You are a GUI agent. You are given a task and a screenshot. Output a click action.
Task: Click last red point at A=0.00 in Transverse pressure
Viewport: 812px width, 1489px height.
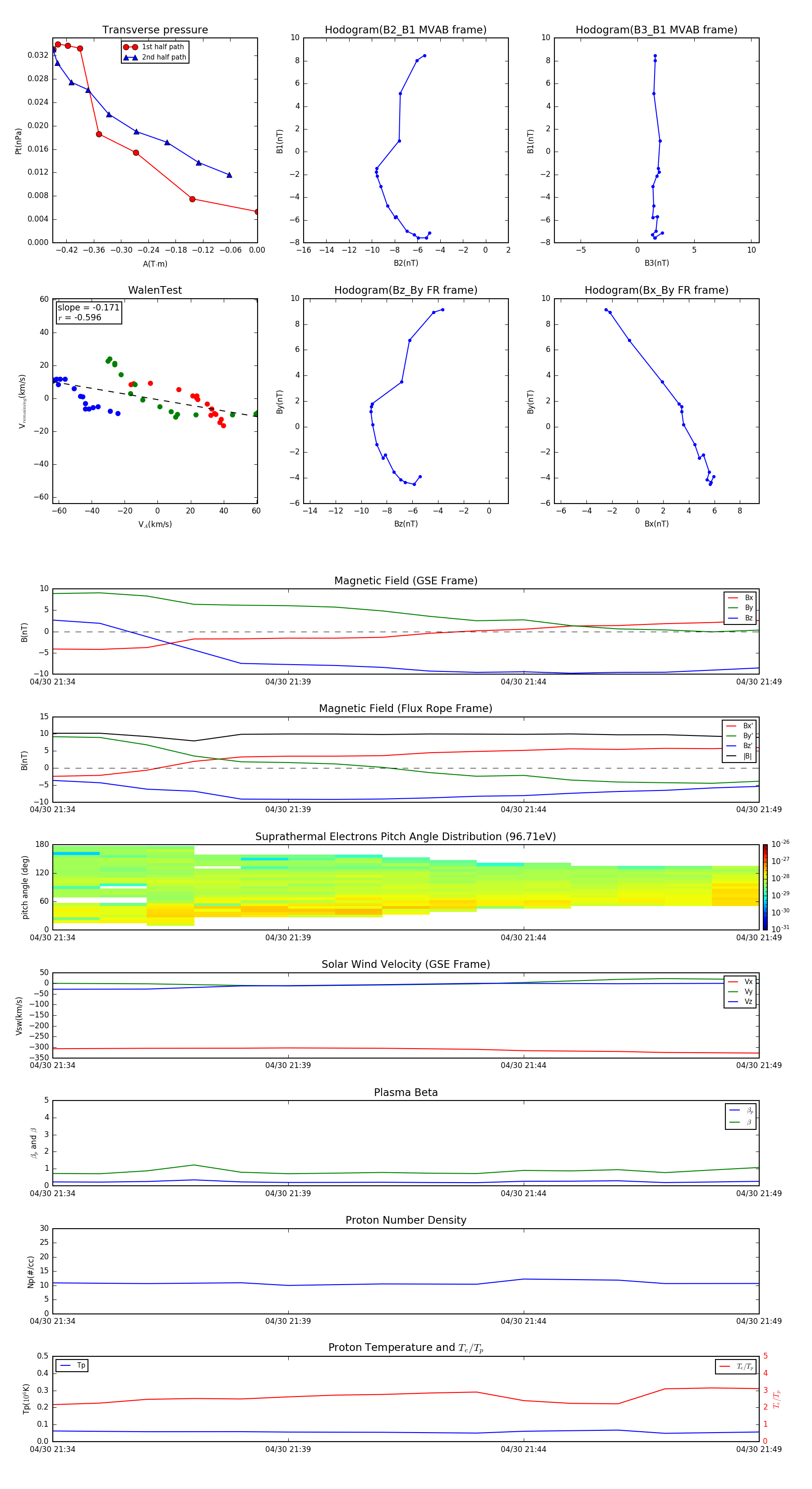[257, 212]
